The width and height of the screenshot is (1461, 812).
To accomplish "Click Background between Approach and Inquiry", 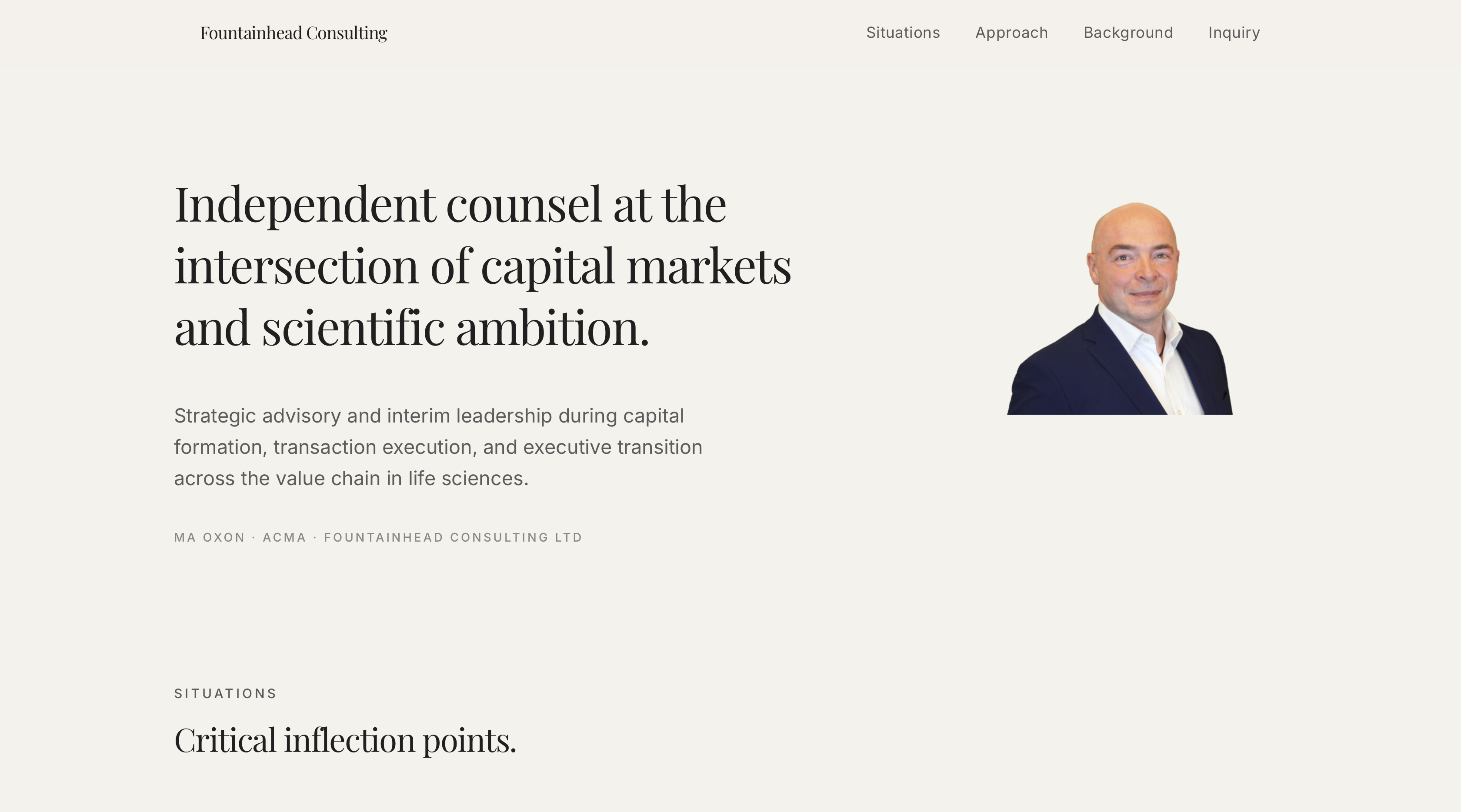I will [x=1129, y=32].
